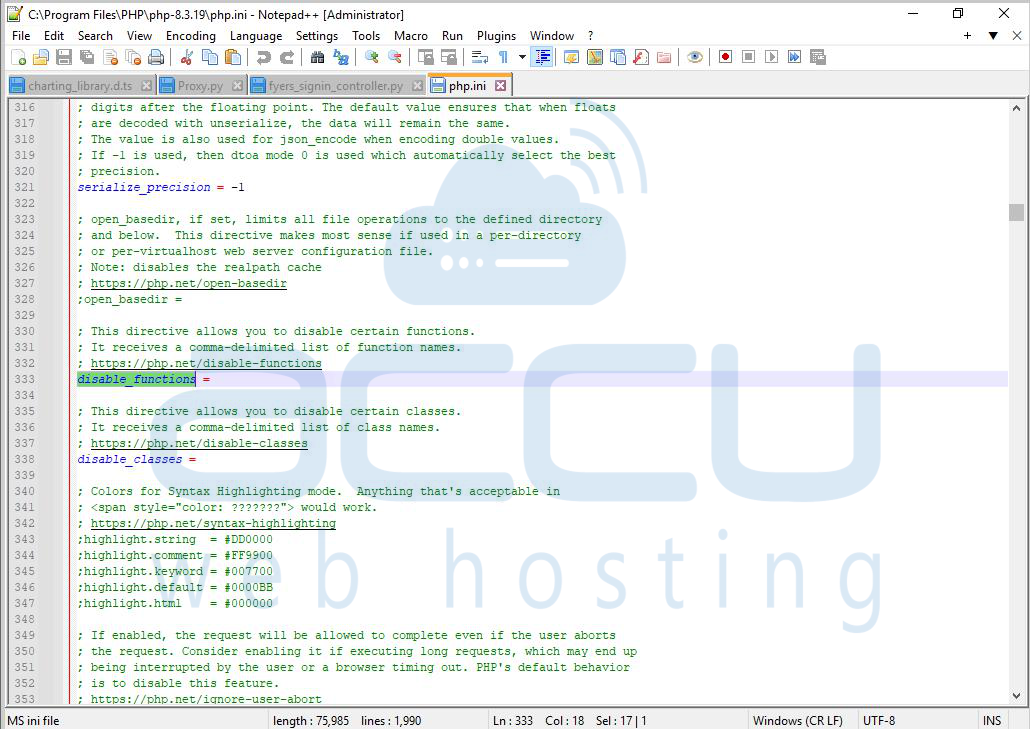Click the Cut scissors icon
The height and width of the screenshot is (729, 1030).
coord(186,58)
